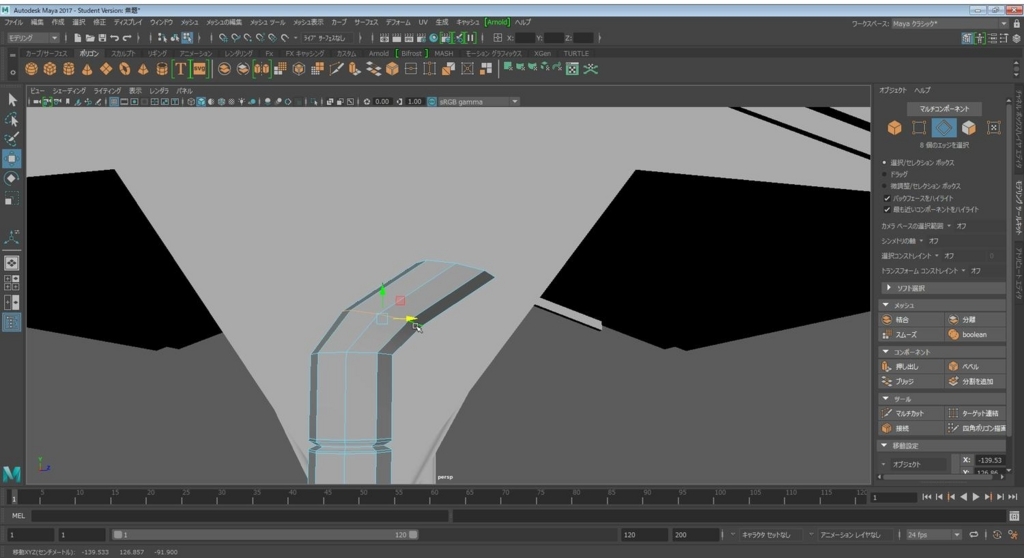Click the playback range slider bar
This screenshot has width=1024, height=558.
265,534
